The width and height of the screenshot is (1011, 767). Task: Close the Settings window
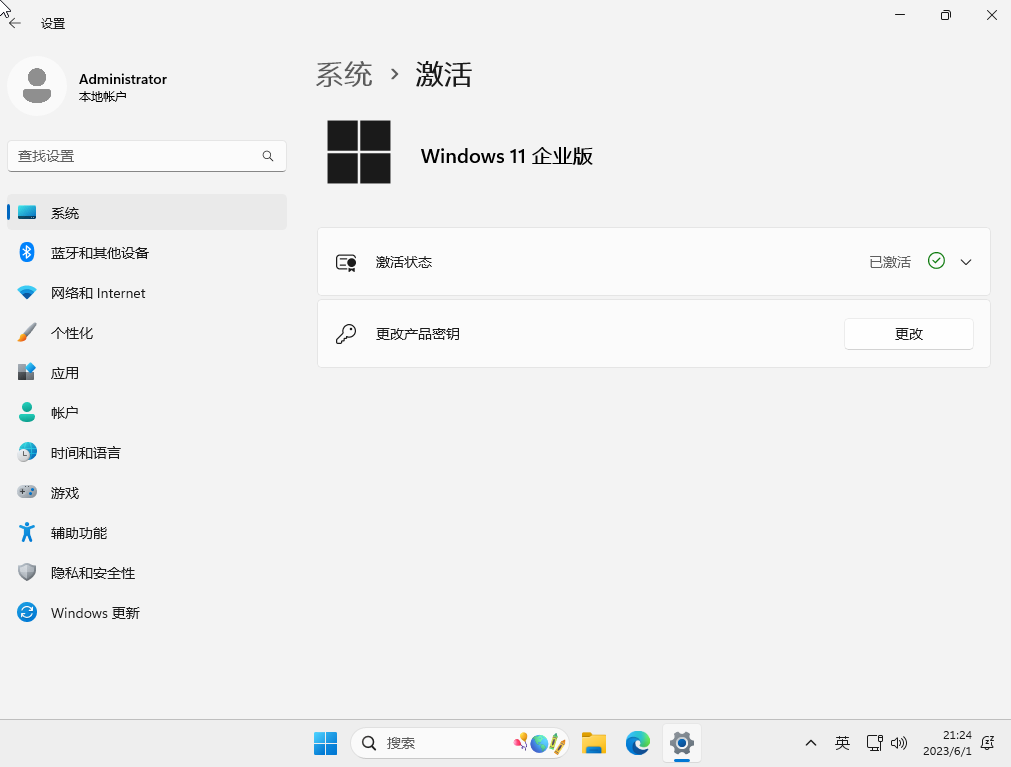click(x=992, y=15)
